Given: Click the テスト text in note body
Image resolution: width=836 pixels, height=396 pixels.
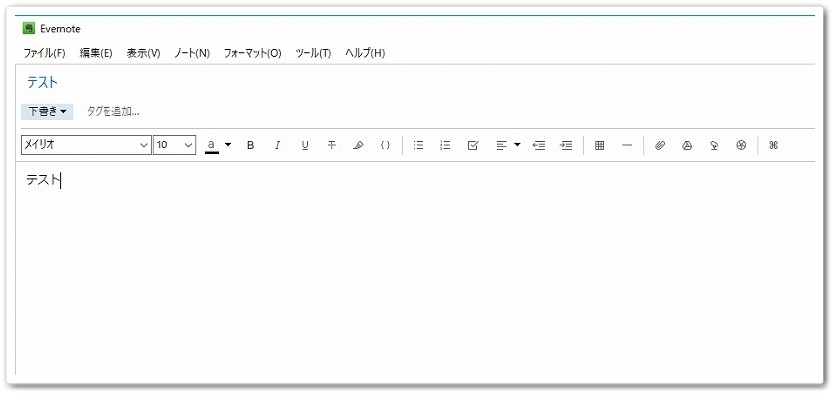Looking at the screenshot, I should [43, 180].
